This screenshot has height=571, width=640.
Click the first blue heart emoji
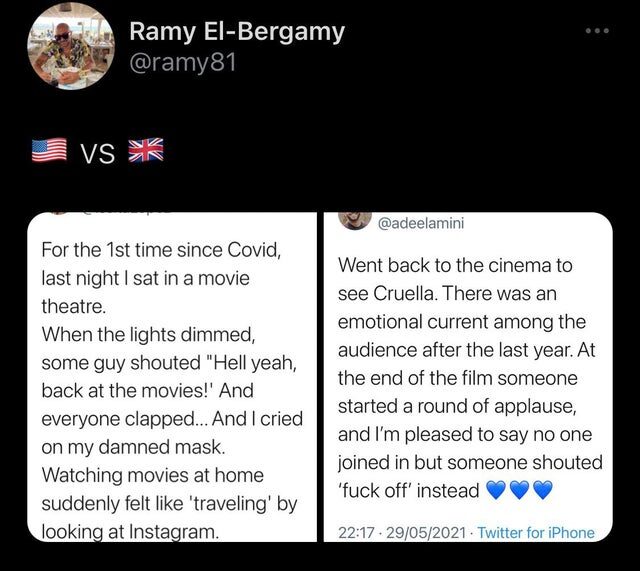(x=496, y=489)
